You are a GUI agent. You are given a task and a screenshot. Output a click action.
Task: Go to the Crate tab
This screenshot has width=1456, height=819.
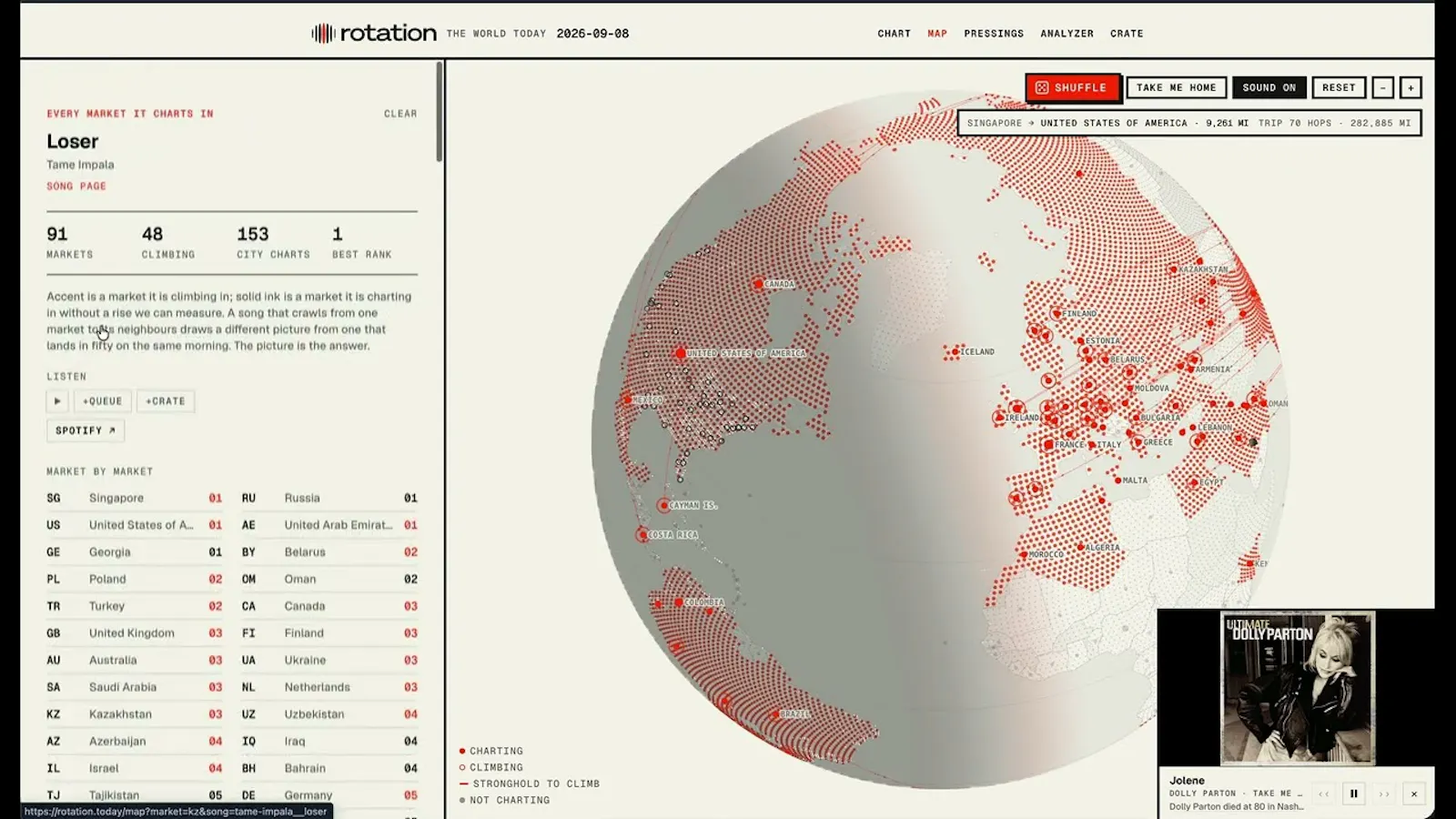1127,34
